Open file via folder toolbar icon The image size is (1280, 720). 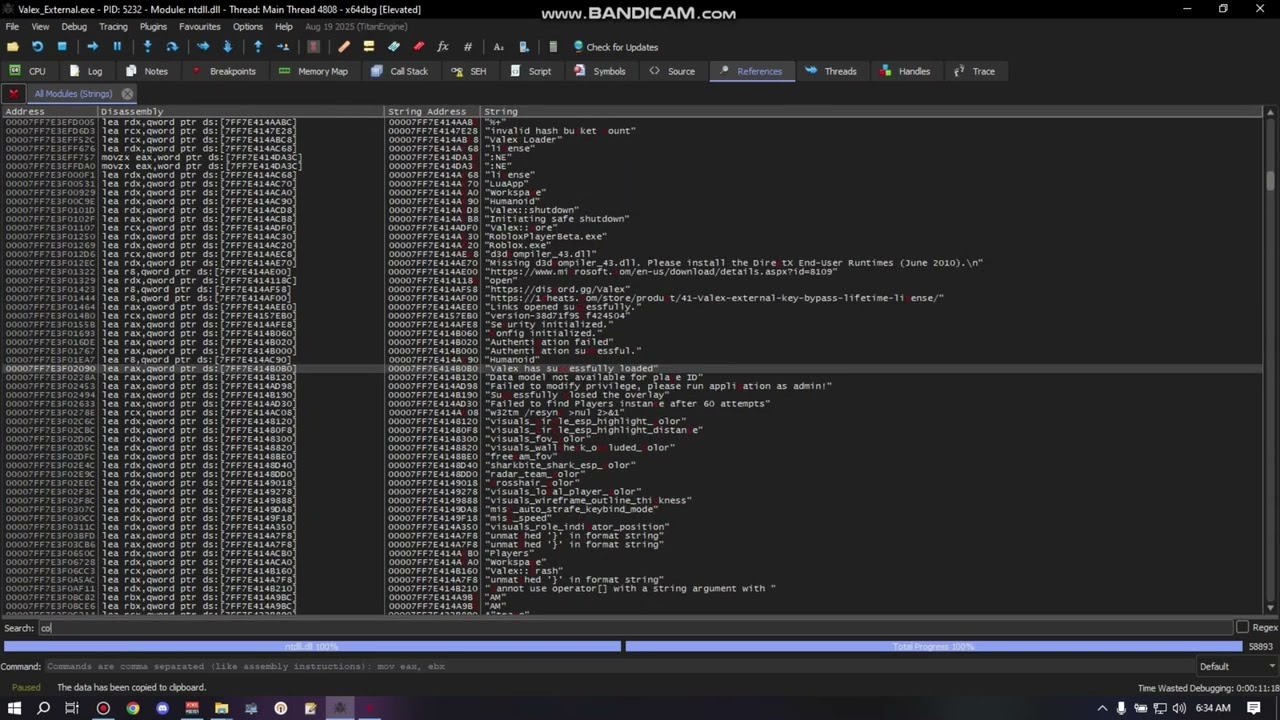pos(13,47)
